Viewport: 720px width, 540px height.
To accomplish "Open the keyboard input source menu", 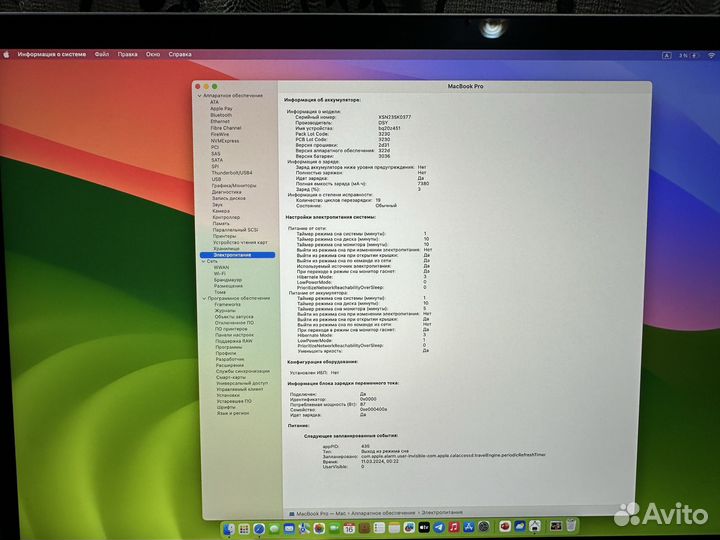I will pos(667,55).
